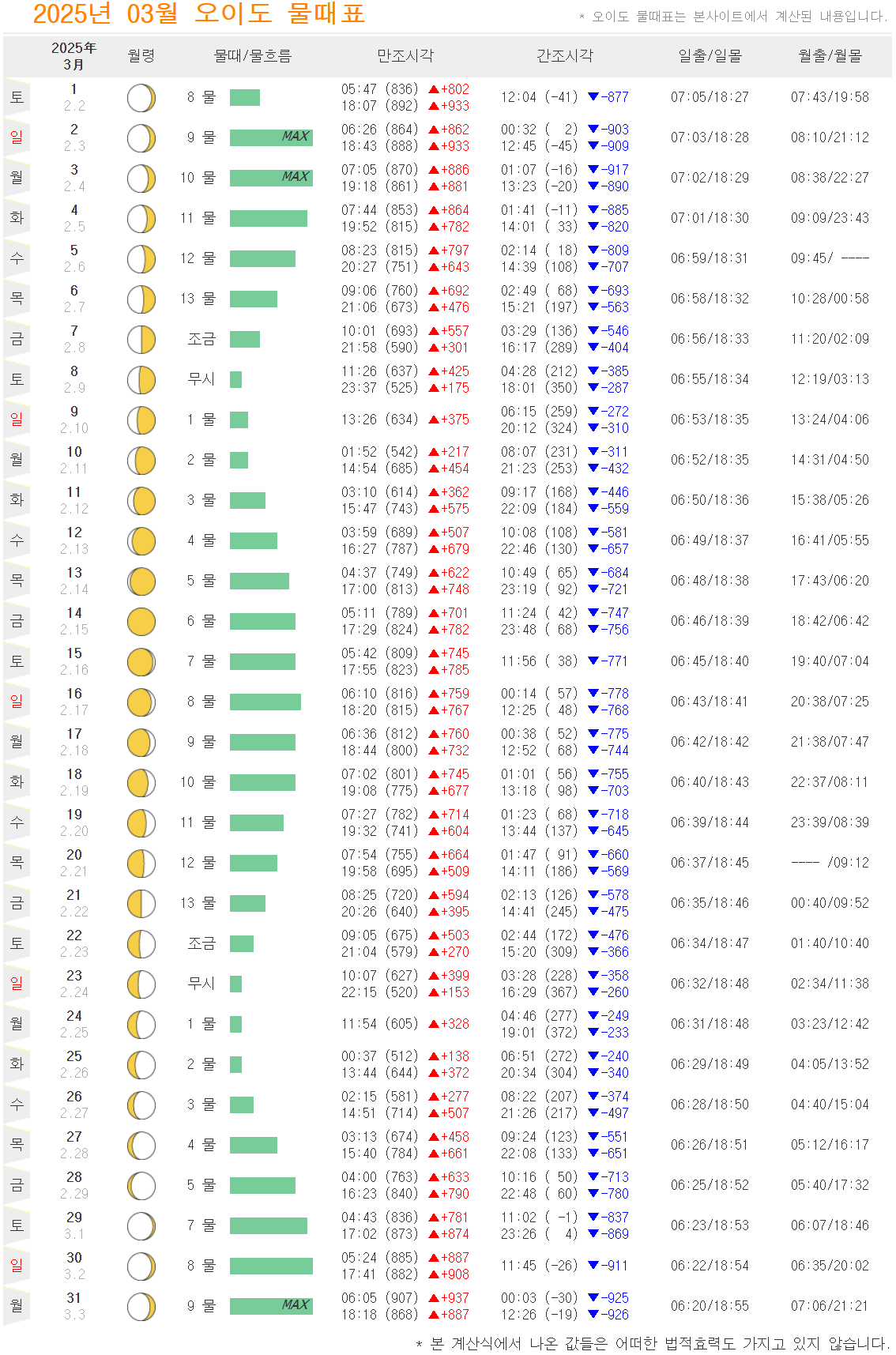The image size is (896, 1355).
Task: Click the short flow bar on March 8
Action: pyautogui.click(x=235, y=379)
